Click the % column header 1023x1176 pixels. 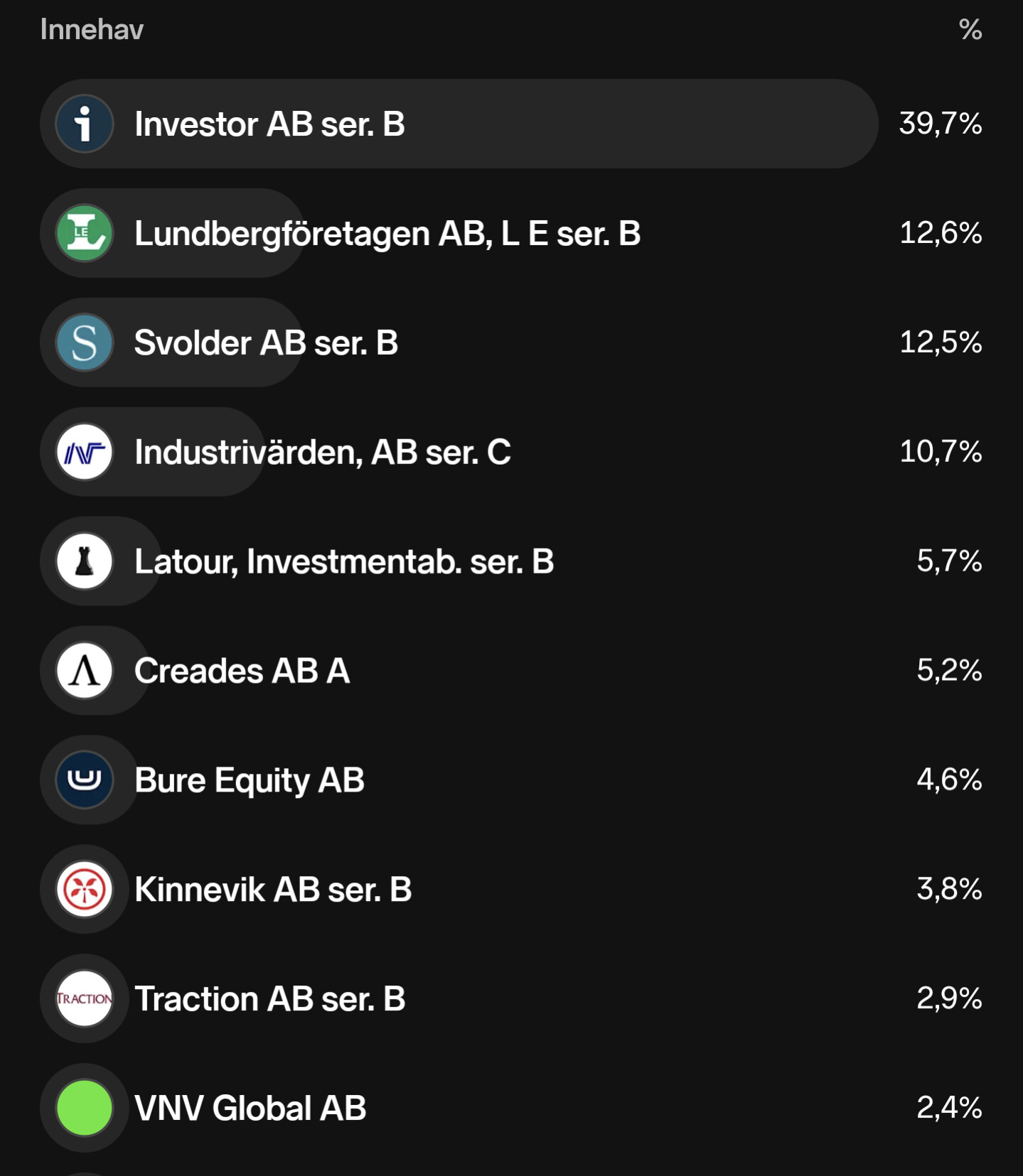(x=970, y=30)
